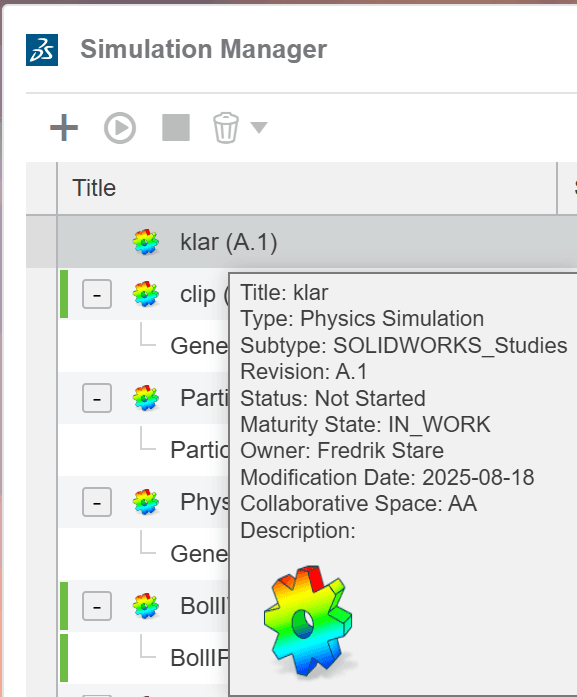The image size is (577, 697).
Task: Collapse the clip simulation row
Action: point(97,294)
